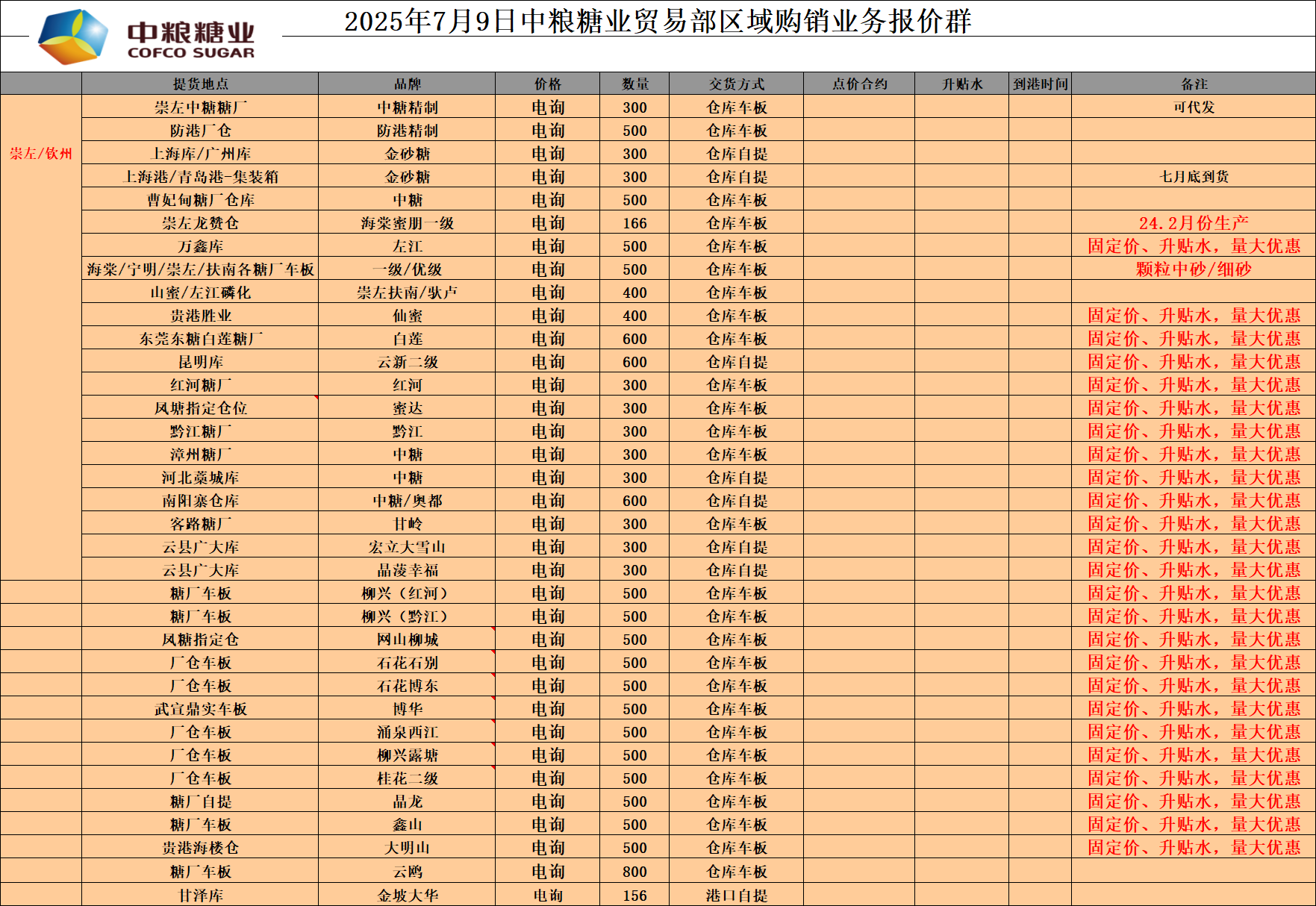Click the red 24.2月份生产 remark
The width and height of the screenshot is (1316, 906).
click(1194, 223)
